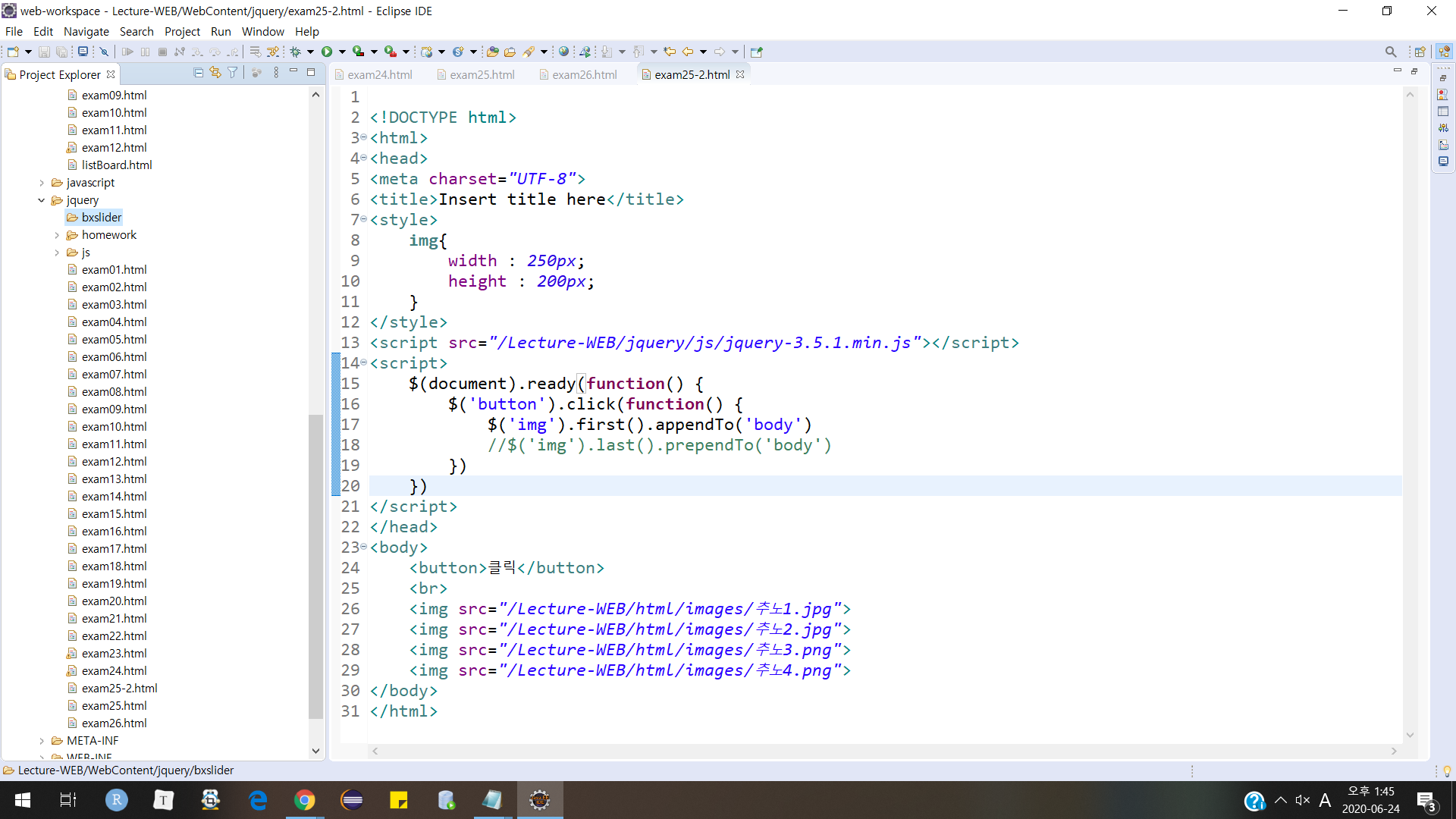1456x819 pixels.
Task: Click the Project Explorer filter funnel icon
Action: (x=233, y=73)
